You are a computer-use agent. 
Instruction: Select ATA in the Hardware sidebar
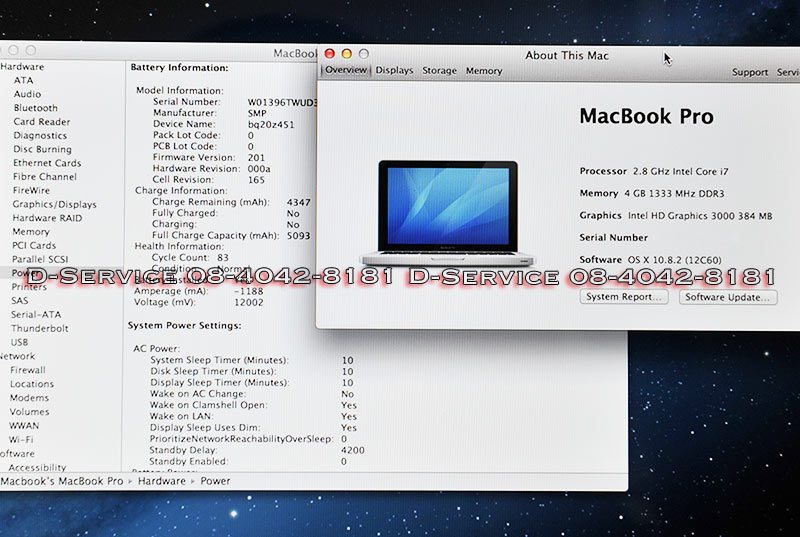click(x=23, y=81)
